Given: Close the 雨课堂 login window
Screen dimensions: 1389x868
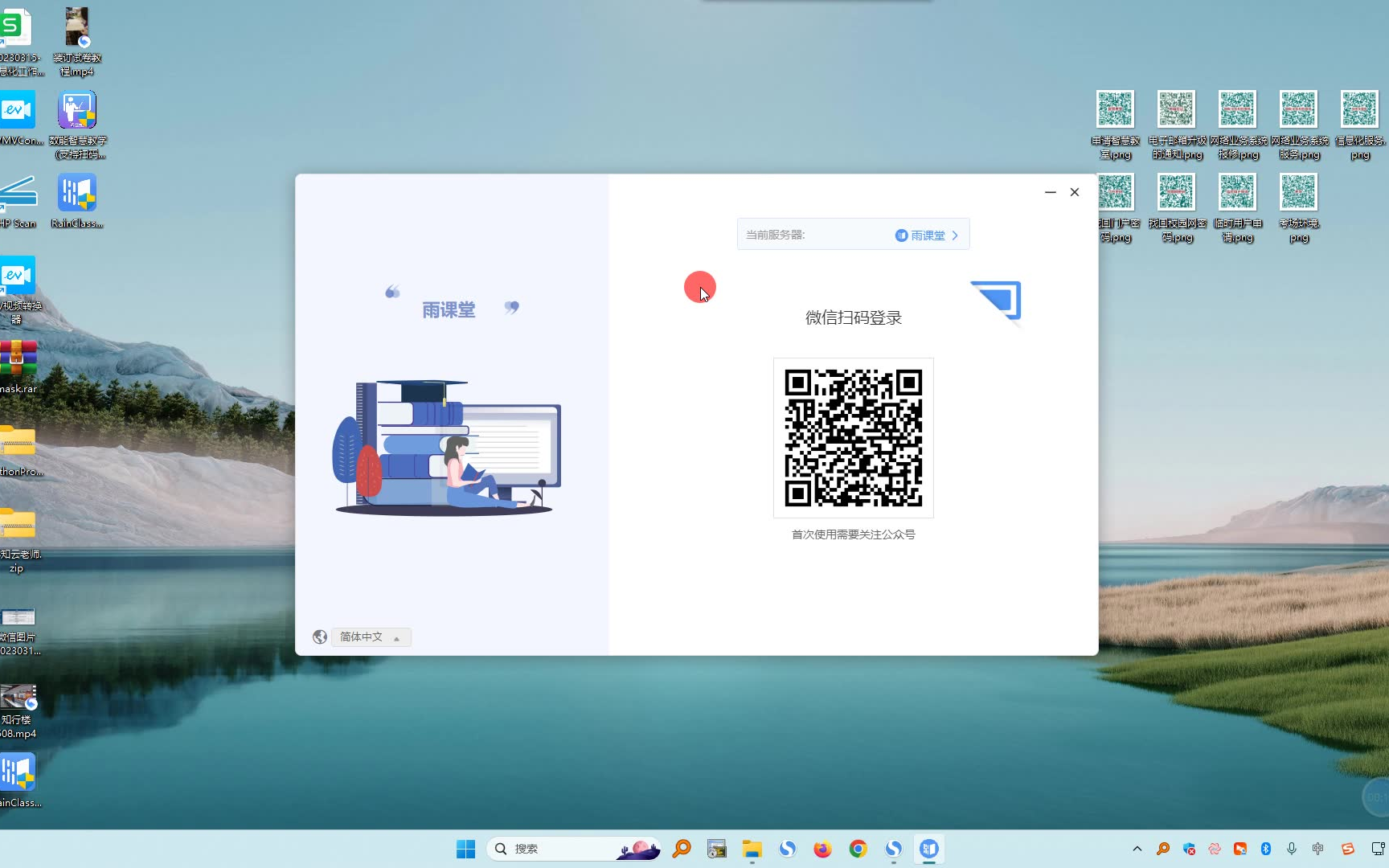Looking at the screenshot, I should pos(1075,192).
